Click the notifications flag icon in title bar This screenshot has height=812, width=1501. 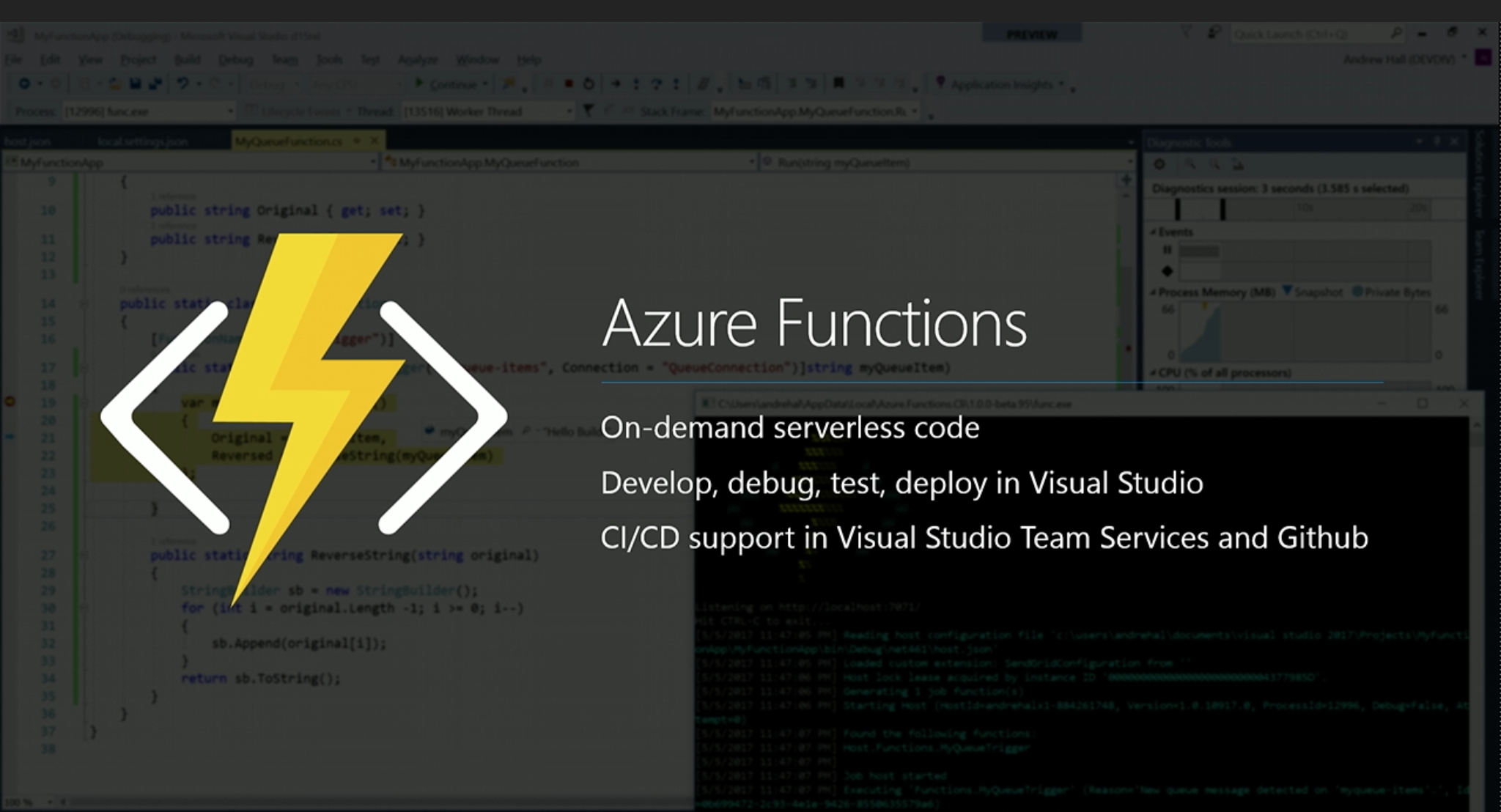tap(1185, 33)
